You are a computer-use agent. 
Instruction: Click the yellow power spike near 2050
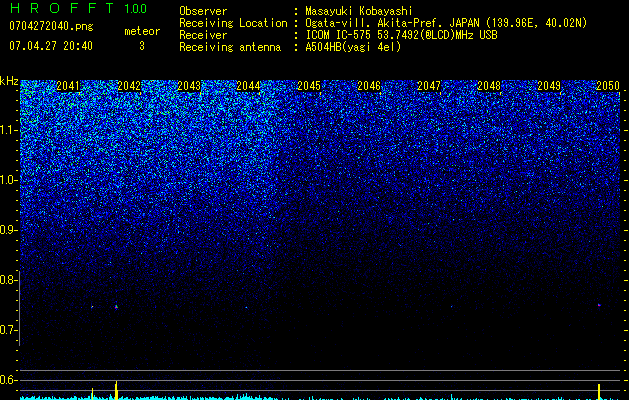[x=599, y=392]
